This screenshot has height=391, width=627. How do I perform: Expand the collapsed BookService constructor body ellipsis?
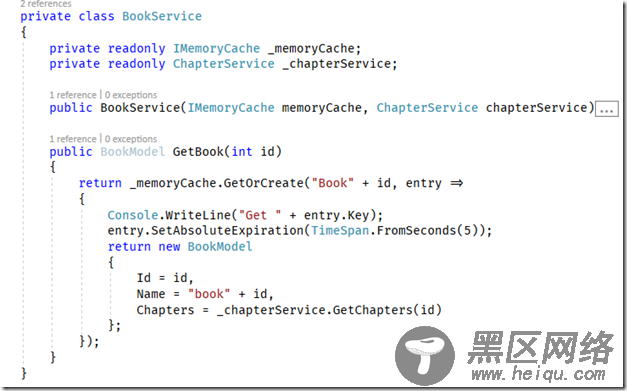click(607, 109)
